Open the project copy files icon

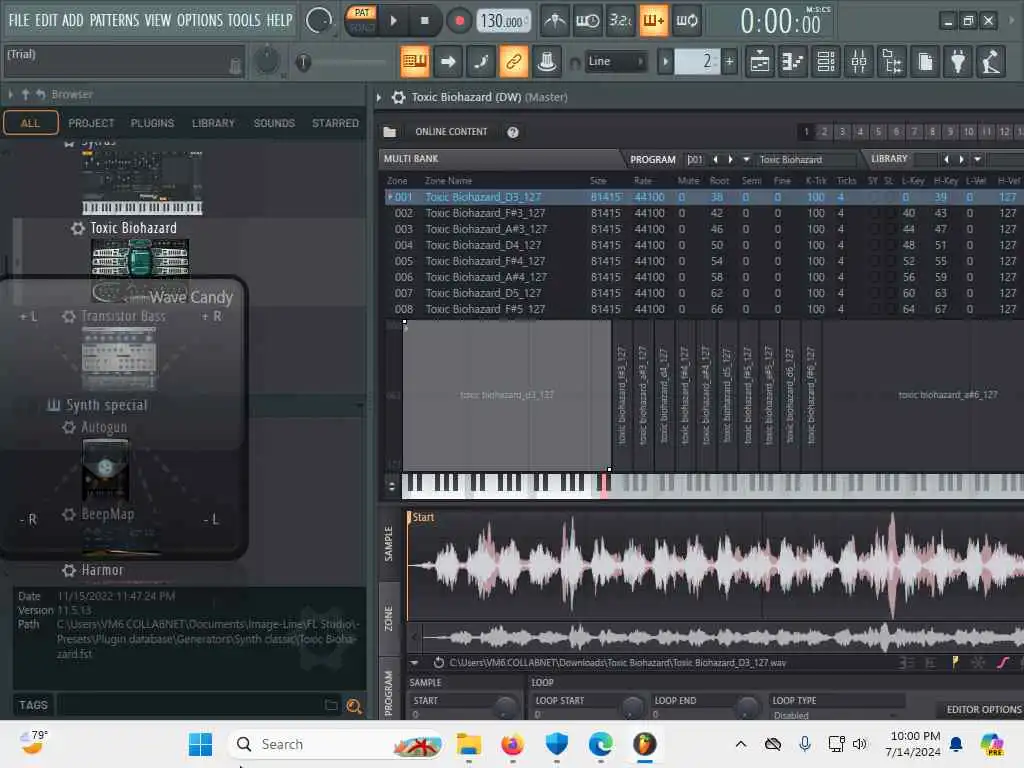click(x=925, y=62)
